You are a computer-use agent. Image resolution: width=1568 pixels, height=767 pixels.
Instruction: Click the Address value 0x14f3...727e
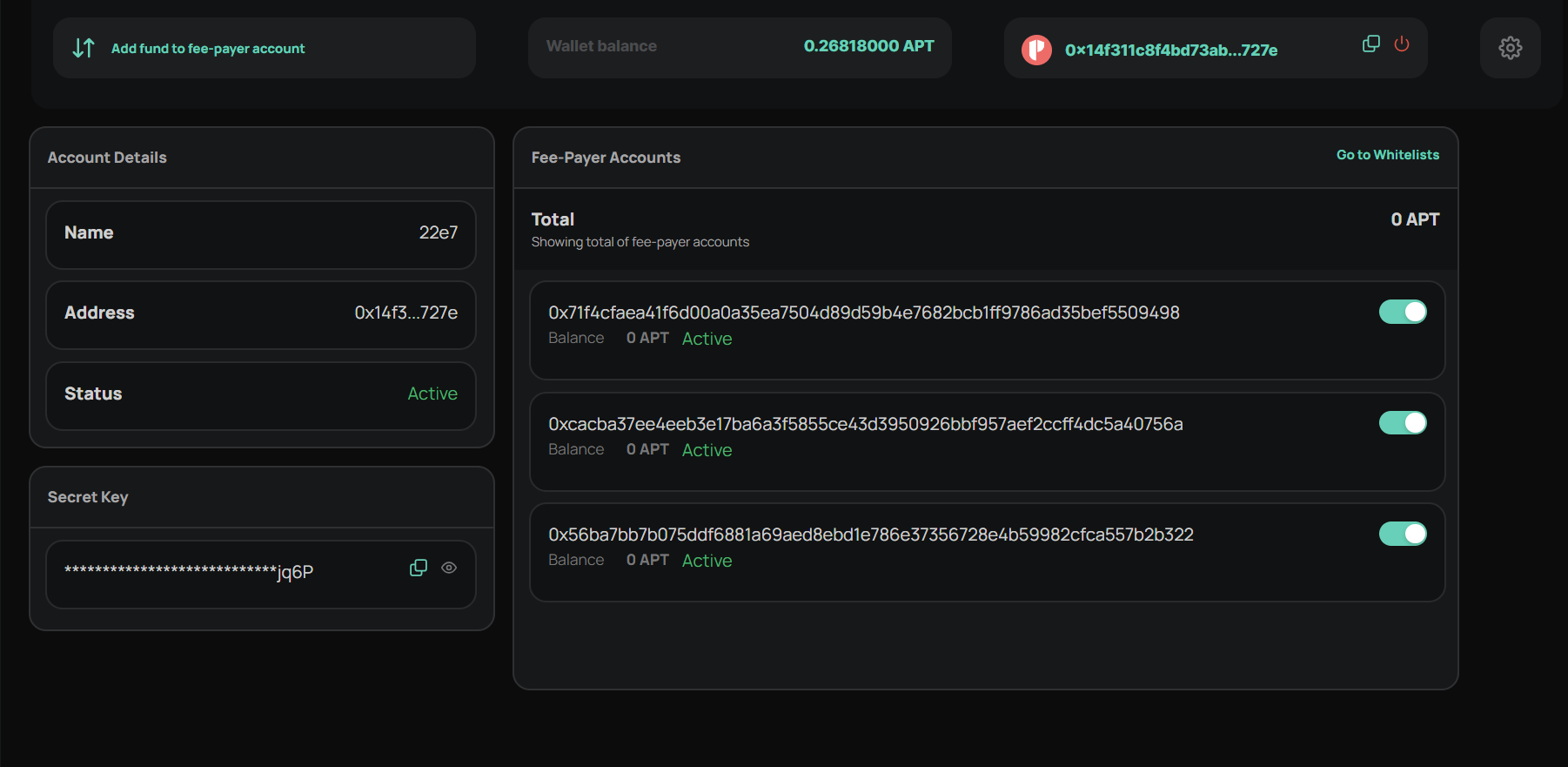pyautogui.click(x=405, y=313)
